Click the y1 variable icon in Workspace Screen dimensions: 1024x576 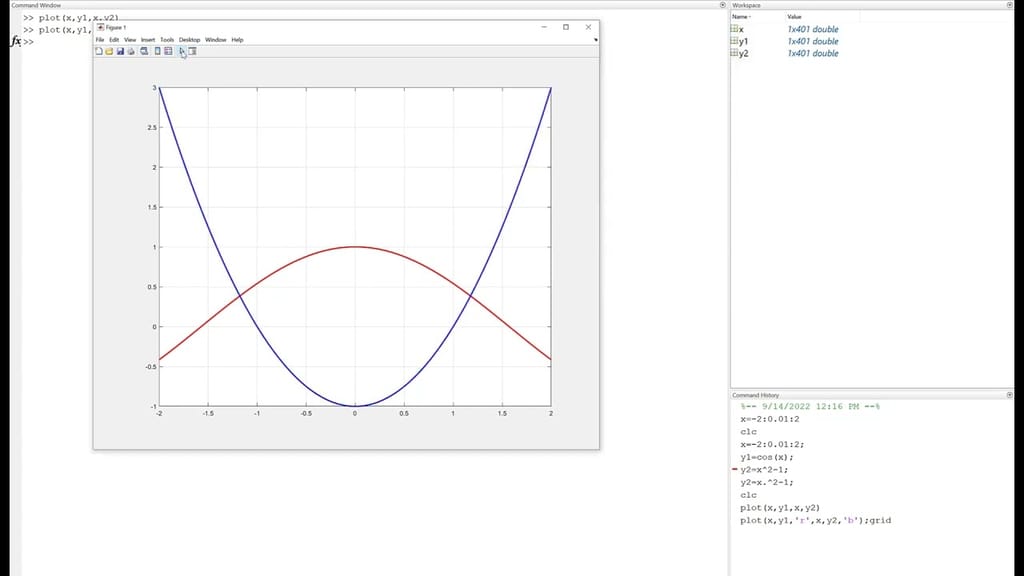pyautogui.click(x=734, y=42)
